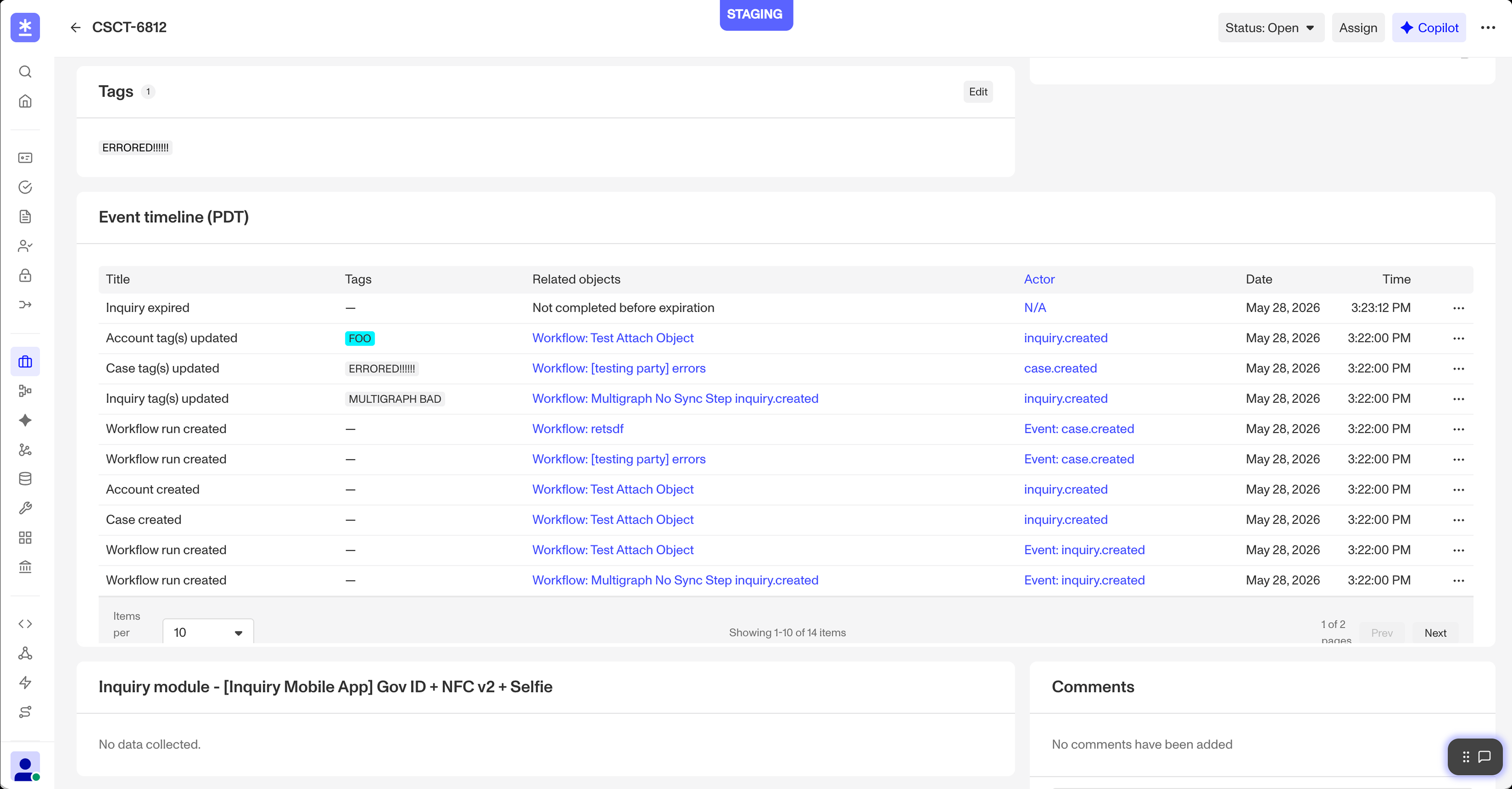
Task: Edit the Tags section
Action: click(978, 92)
